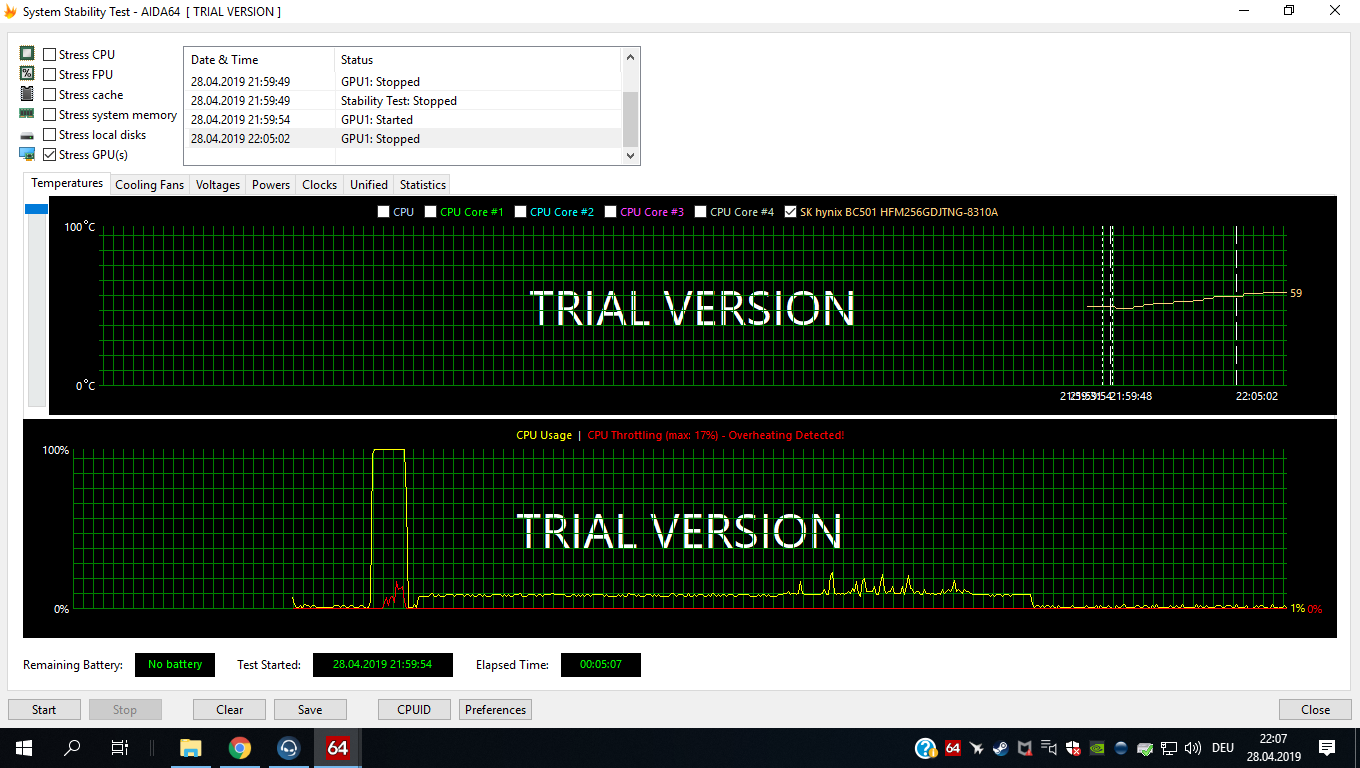The image size is (1360, 768).
Task: Click the network connection tray icon
Action: [1169, 747]
